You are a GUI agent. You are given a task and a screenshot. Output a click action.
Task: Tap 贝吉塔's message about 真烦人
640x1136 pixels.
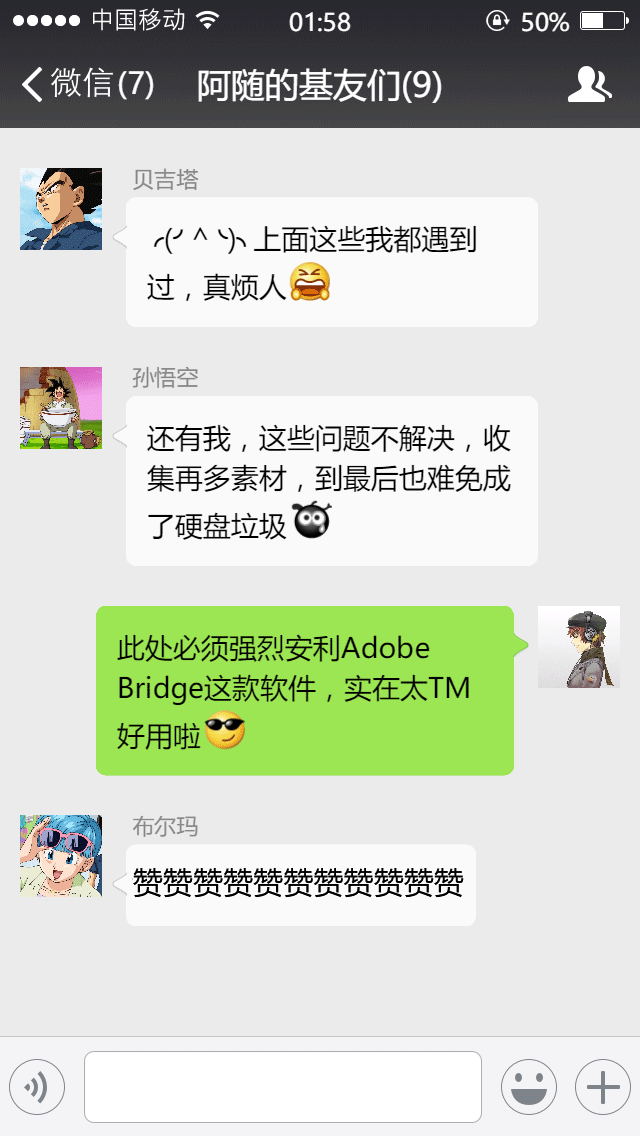click(x=332, y=262)
